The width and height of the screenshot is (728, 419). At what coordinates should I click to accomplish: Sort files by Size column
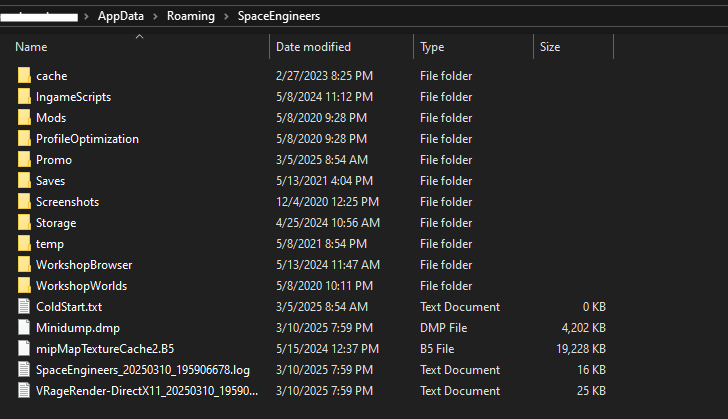(550, 47)
